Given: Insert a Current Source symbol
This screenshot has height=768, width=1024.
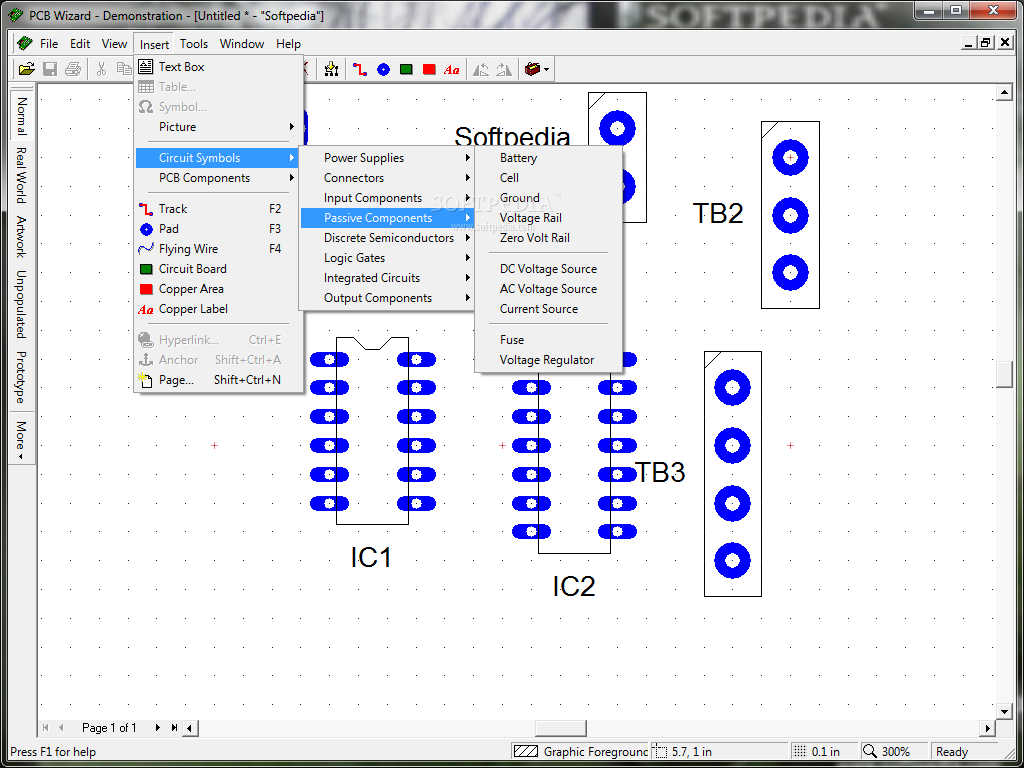Looking at the screenshot, I should (x=549, y=309).
